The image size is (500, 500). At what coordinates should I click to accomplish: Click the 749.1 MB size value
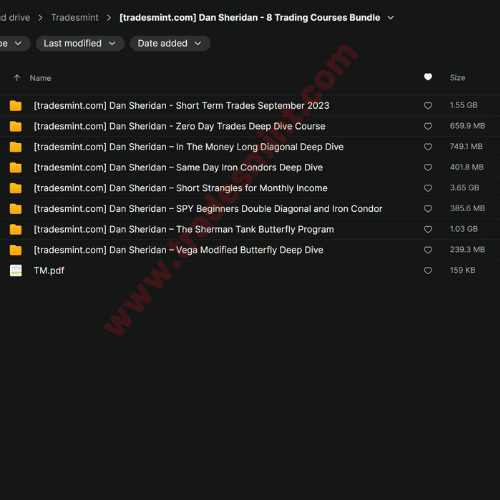pyautogui.click(x=466, y=147)
